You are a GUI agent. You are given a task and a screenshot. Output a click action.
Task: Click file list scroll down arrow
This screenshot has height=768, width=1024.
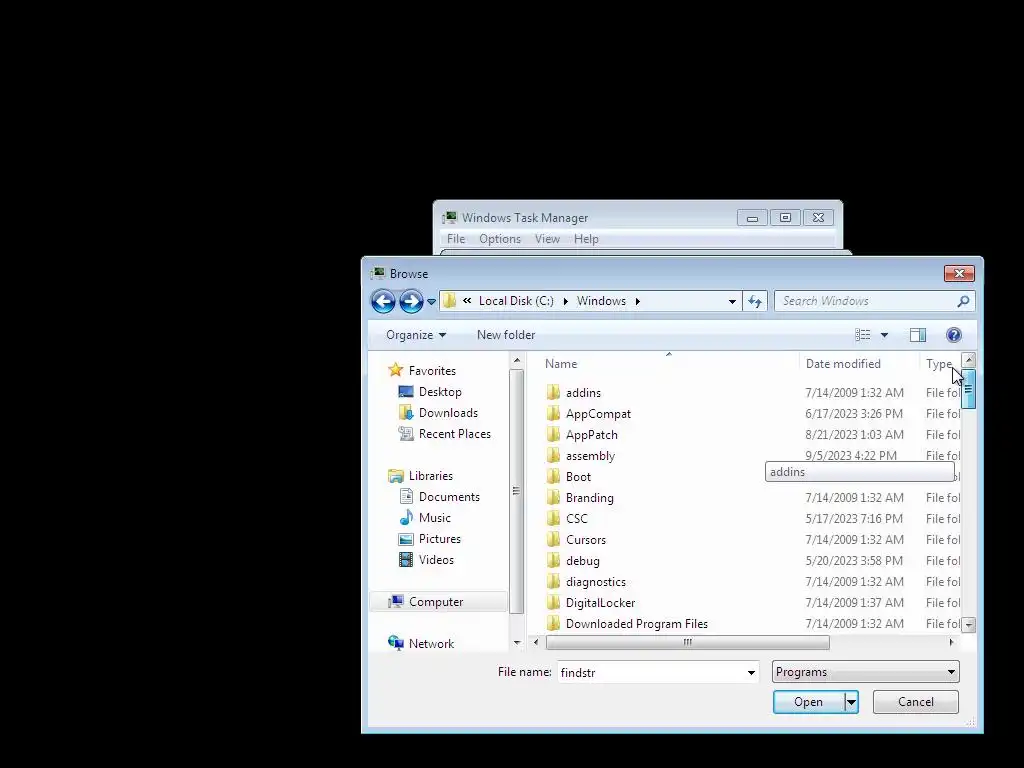tap(968, 625)
